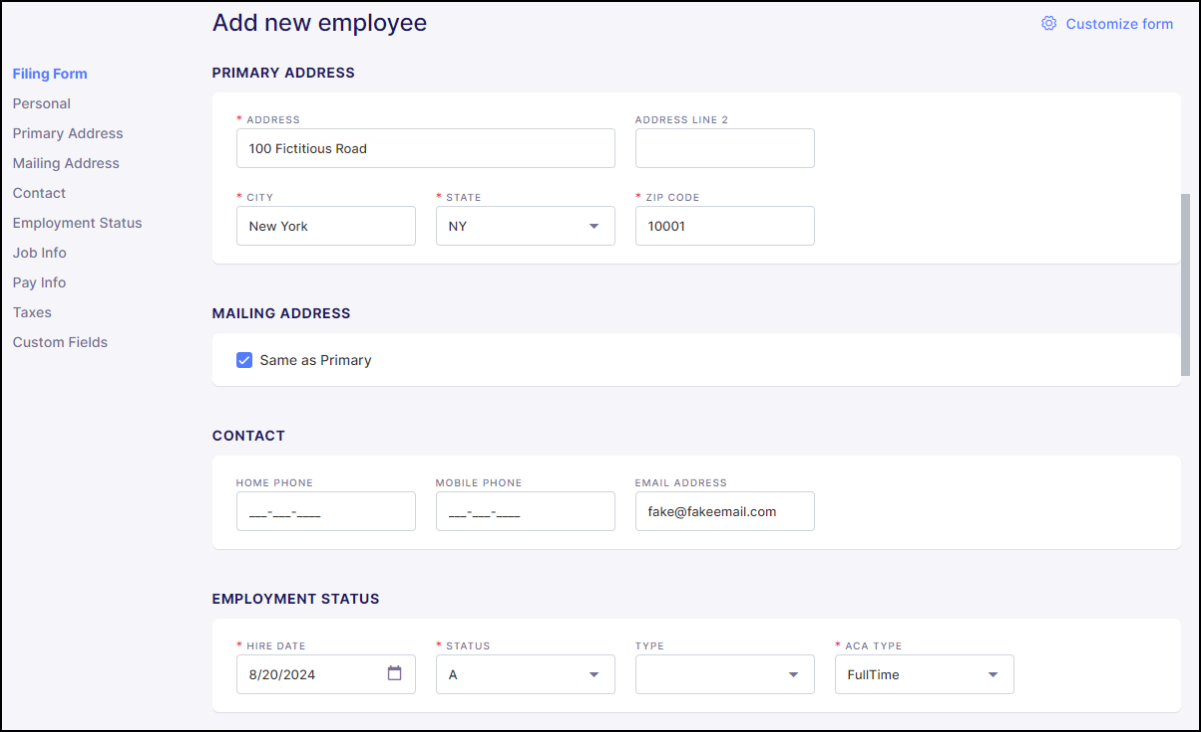Focus the Zip Code input field
This screenshot has width=1201, height=732.
pyautogui.click(x=724, y=226)
